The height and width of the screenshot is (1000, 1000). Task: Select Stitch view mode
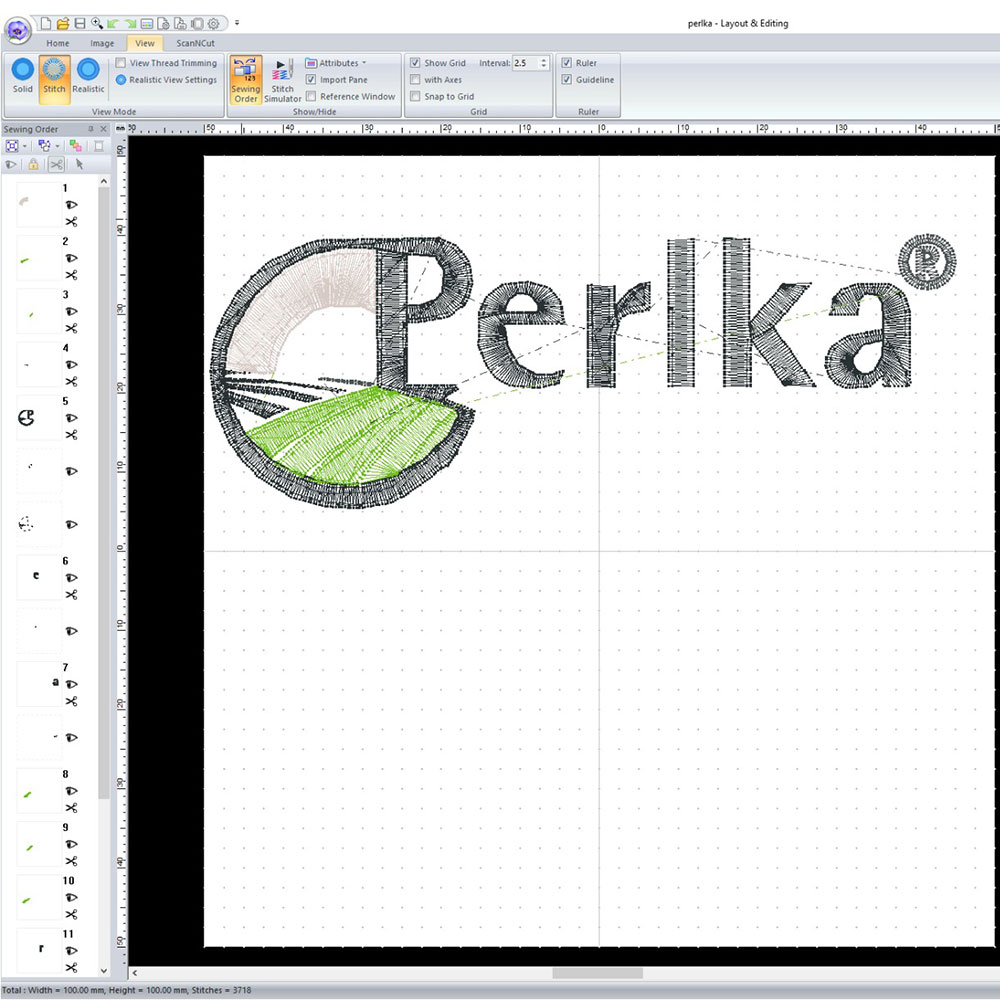(x=54, y=79)
